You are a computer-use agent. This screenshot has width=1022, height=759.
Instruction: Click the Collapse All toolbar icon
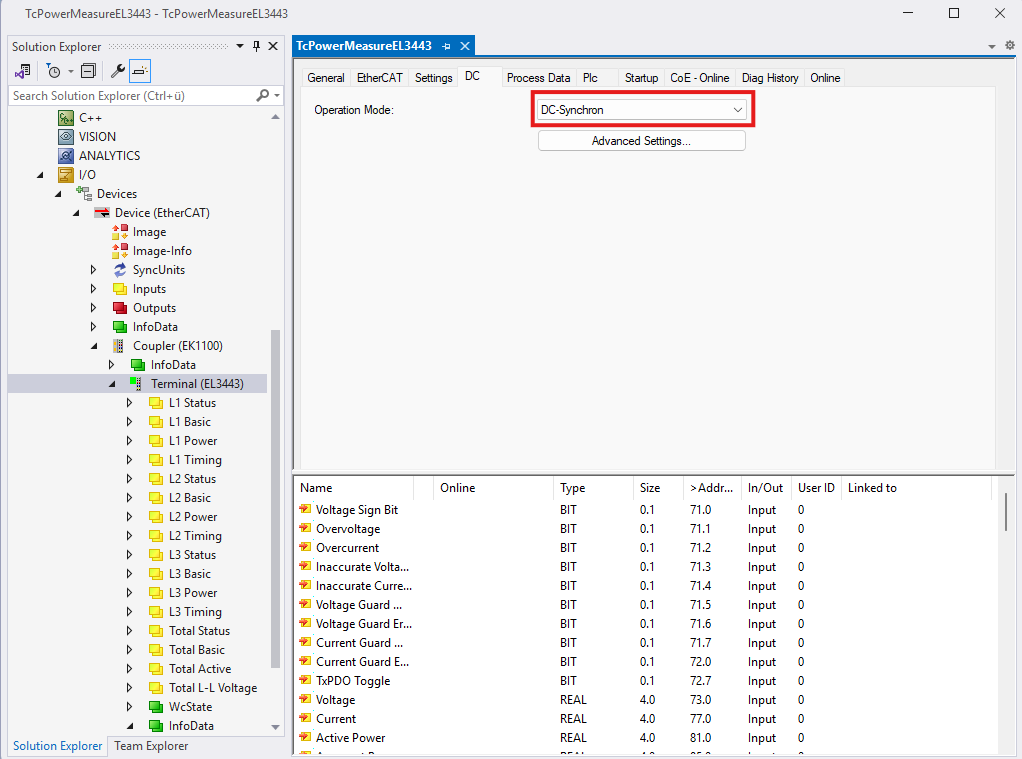tap(88, 71)
